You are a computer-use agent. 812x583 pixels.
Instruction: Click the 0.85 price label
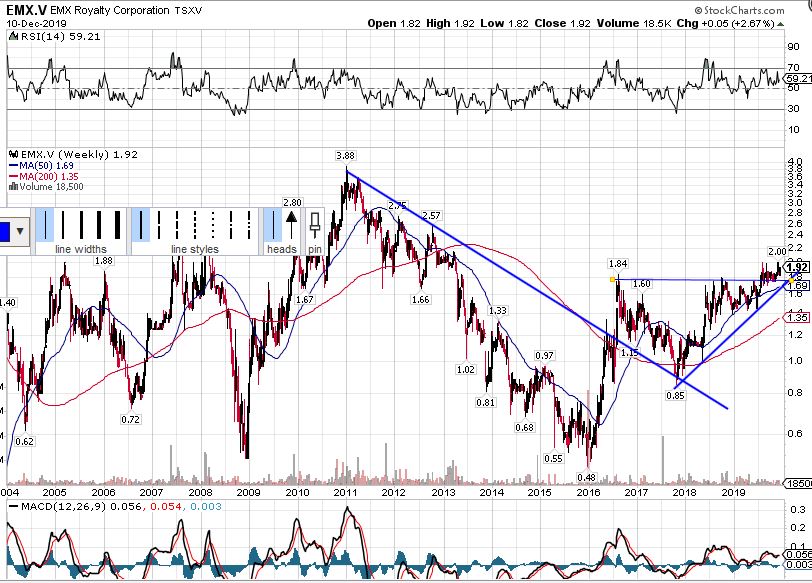[675, 396]
